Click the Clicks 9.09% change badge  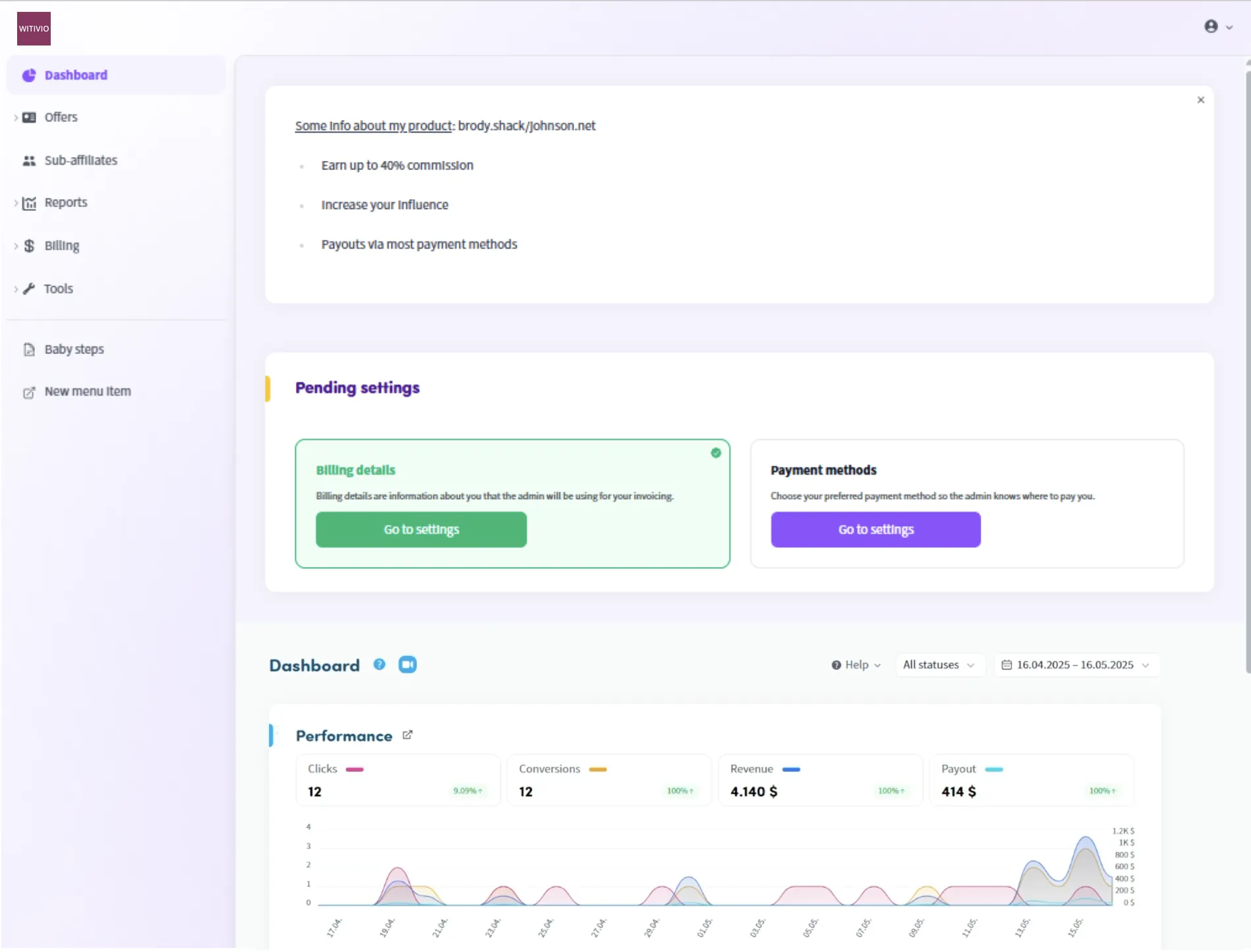[467, 791]
